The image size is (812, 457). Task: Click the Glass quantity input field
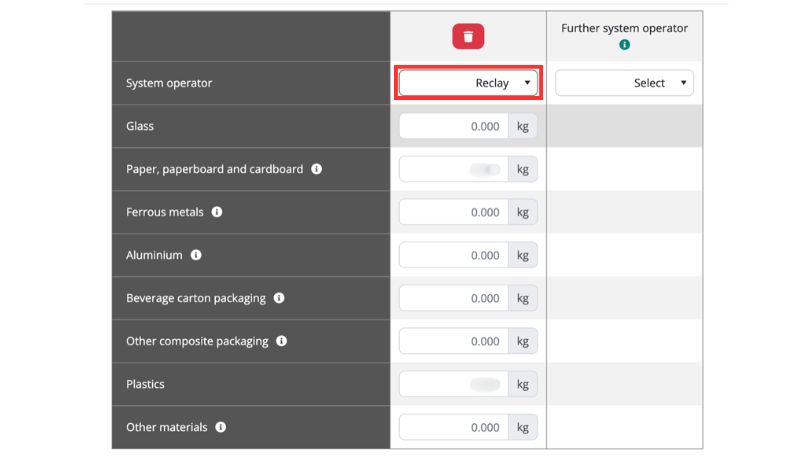click(454, 126)
